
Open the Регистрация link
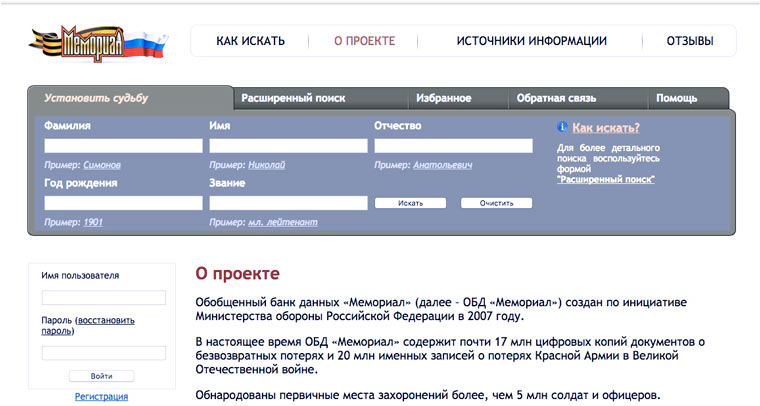click(101, 396)
